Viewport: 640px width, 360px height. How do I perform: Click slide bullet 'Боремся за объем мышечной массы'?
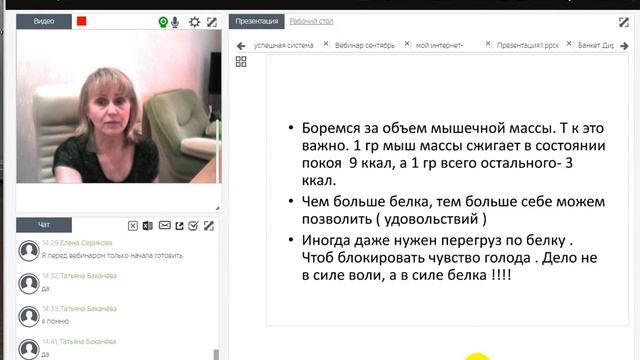tap(453, 154)
